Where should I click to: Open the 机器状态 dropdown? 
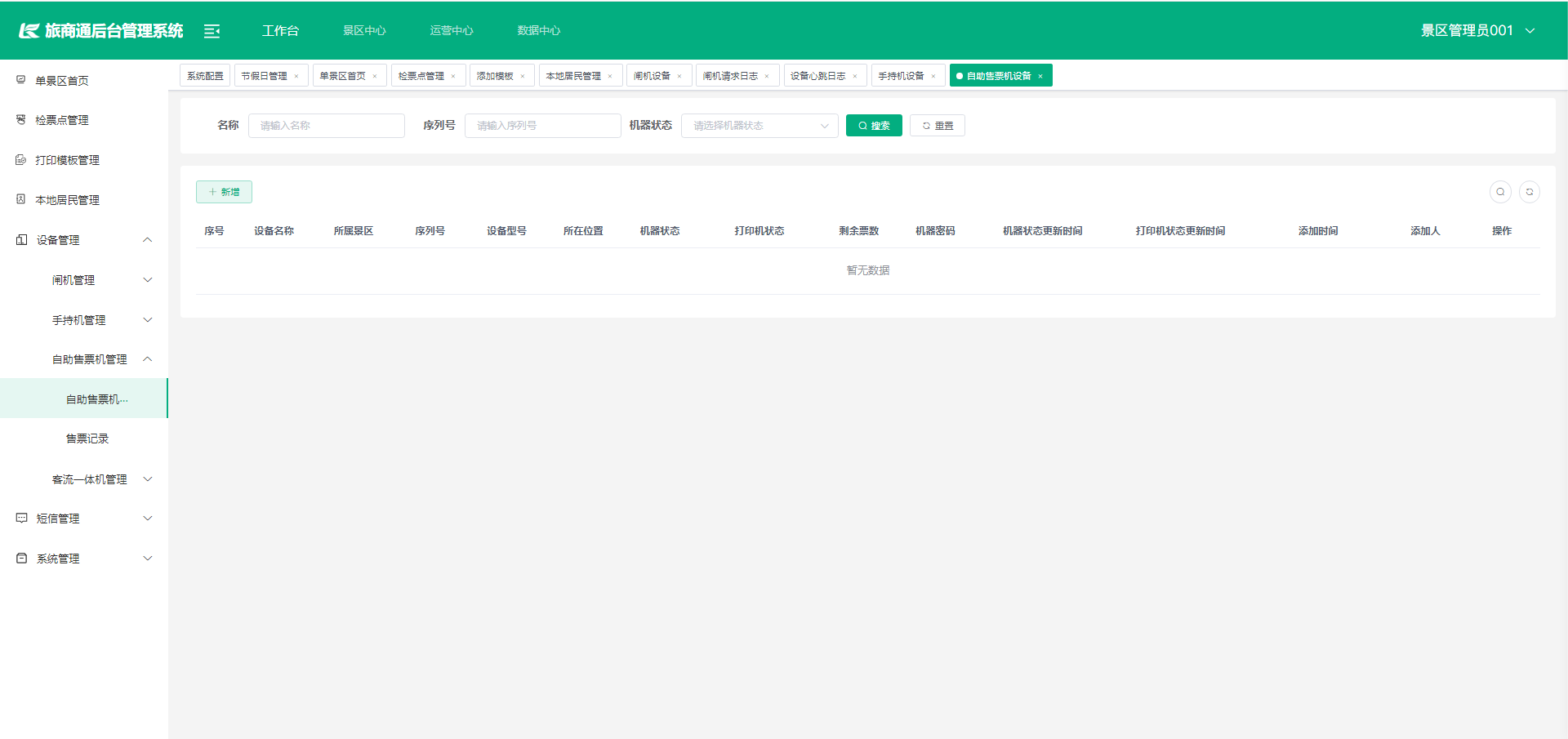pyautogui.click(x=759, y=126)
